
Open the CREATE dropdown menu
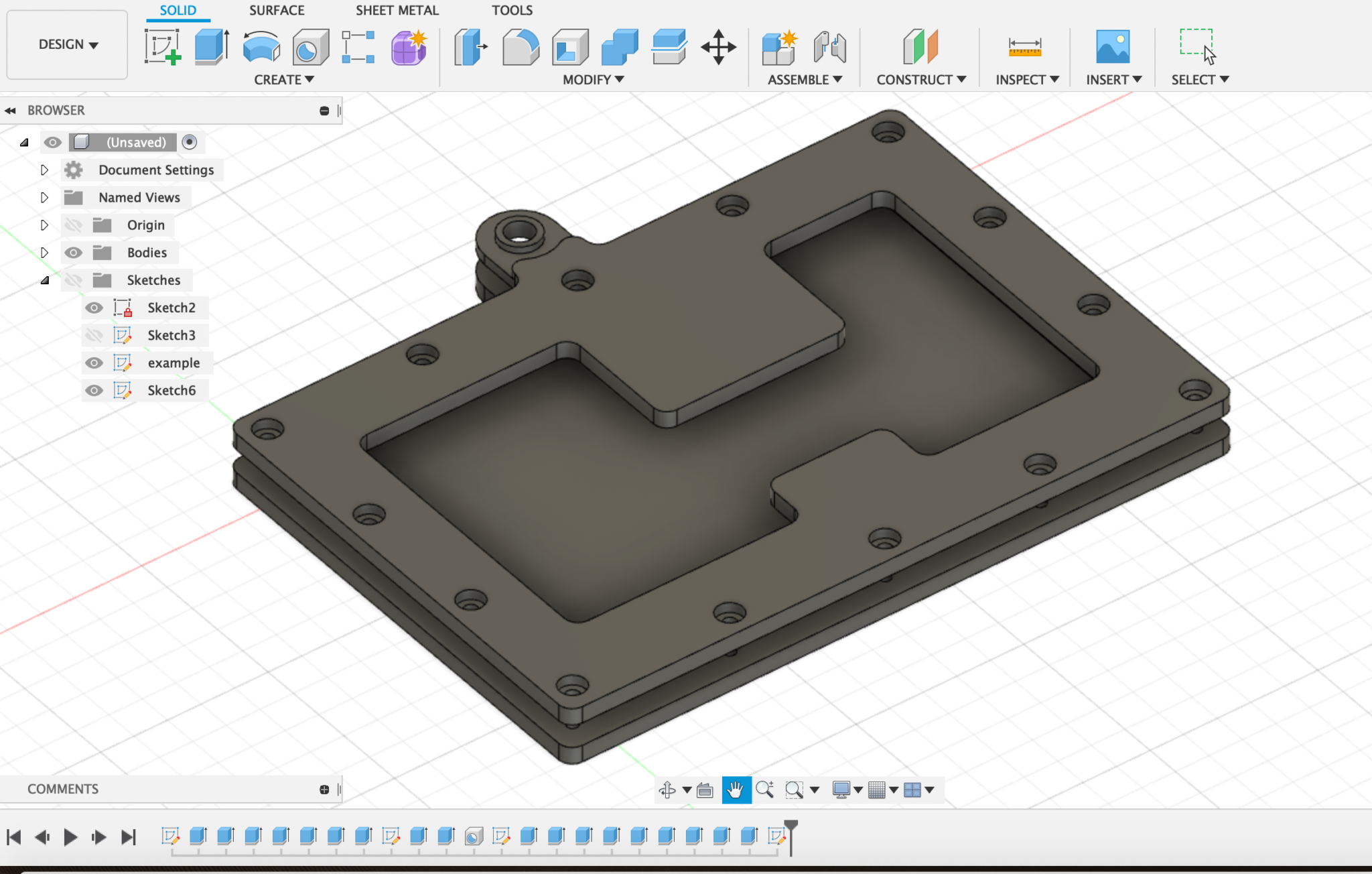(284, 80)
